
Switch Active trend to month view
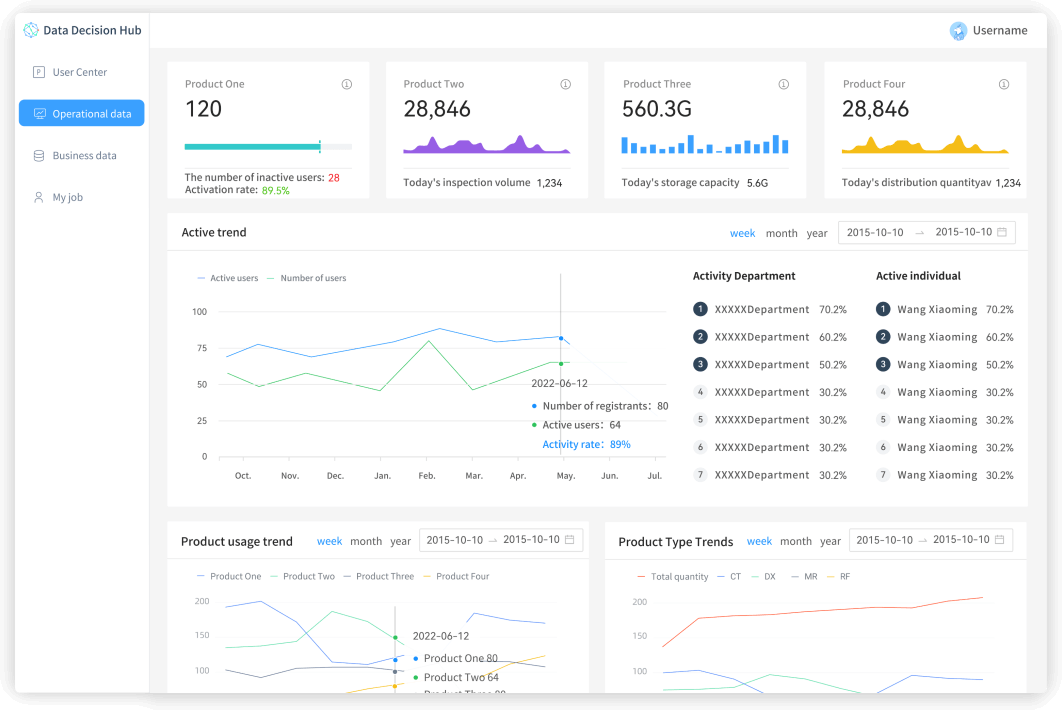tap(781, 234)
